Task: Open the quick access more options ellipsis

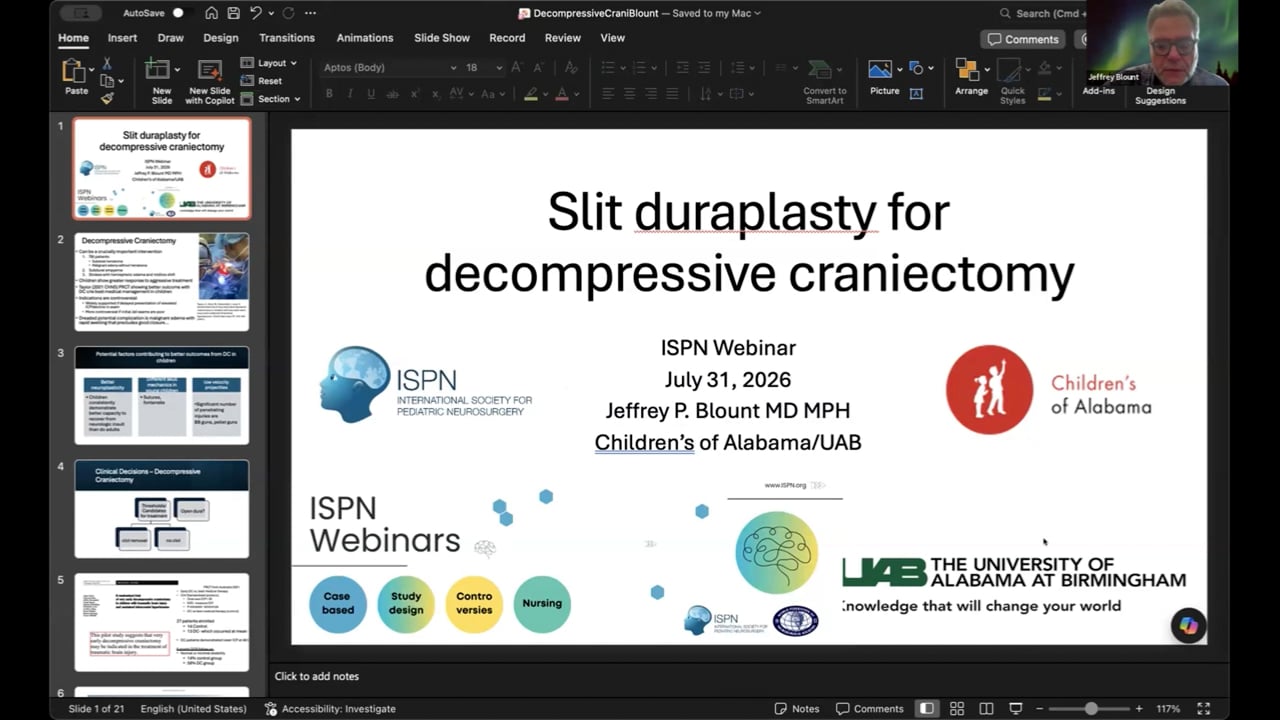Action: [310, 13]
